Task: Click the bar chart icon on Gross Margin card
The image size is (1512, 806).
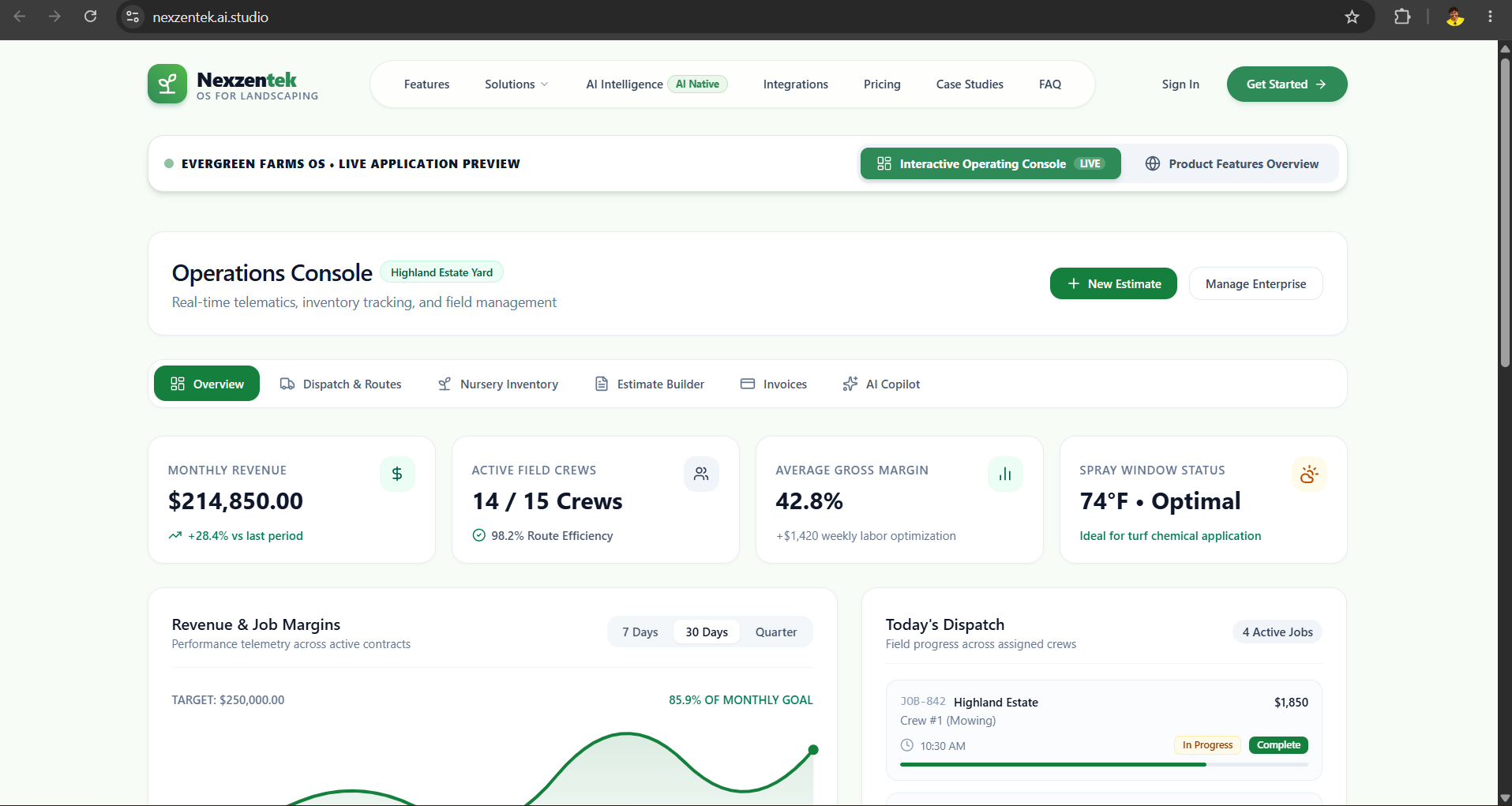Action: tap(1005, 474)
